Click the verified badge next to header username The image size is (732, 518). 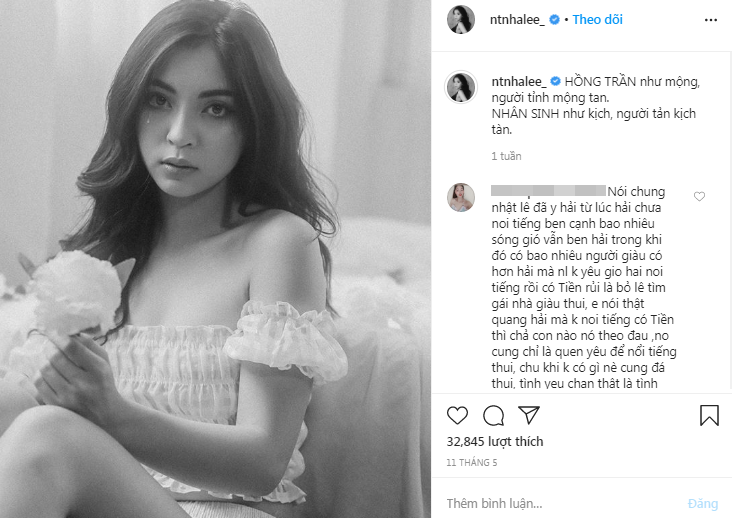pos(554,20)
